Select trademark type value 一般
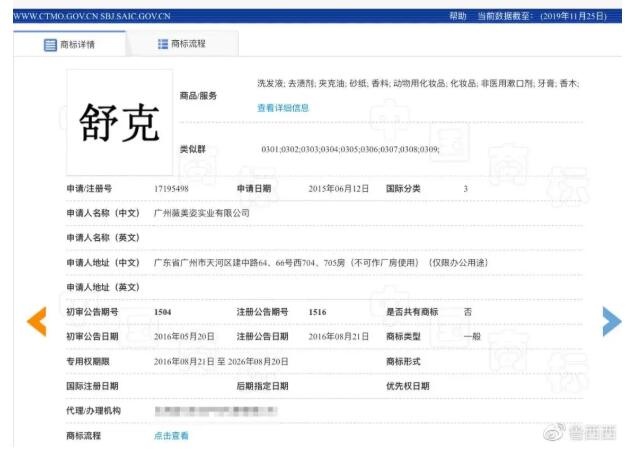 pyautogui.click(x=472, y=336)
